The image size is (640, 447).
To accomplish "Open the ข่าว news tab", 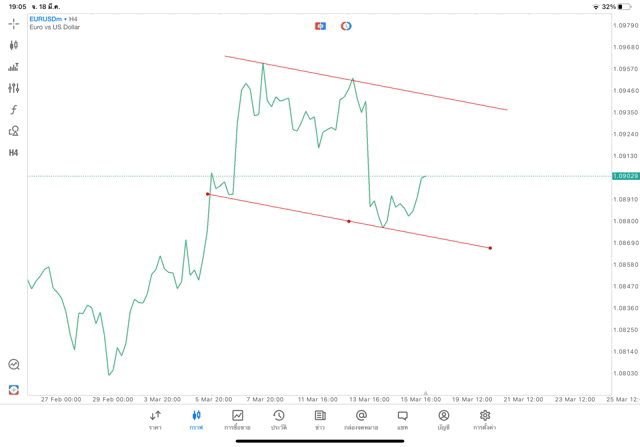I will pos(320,420).
